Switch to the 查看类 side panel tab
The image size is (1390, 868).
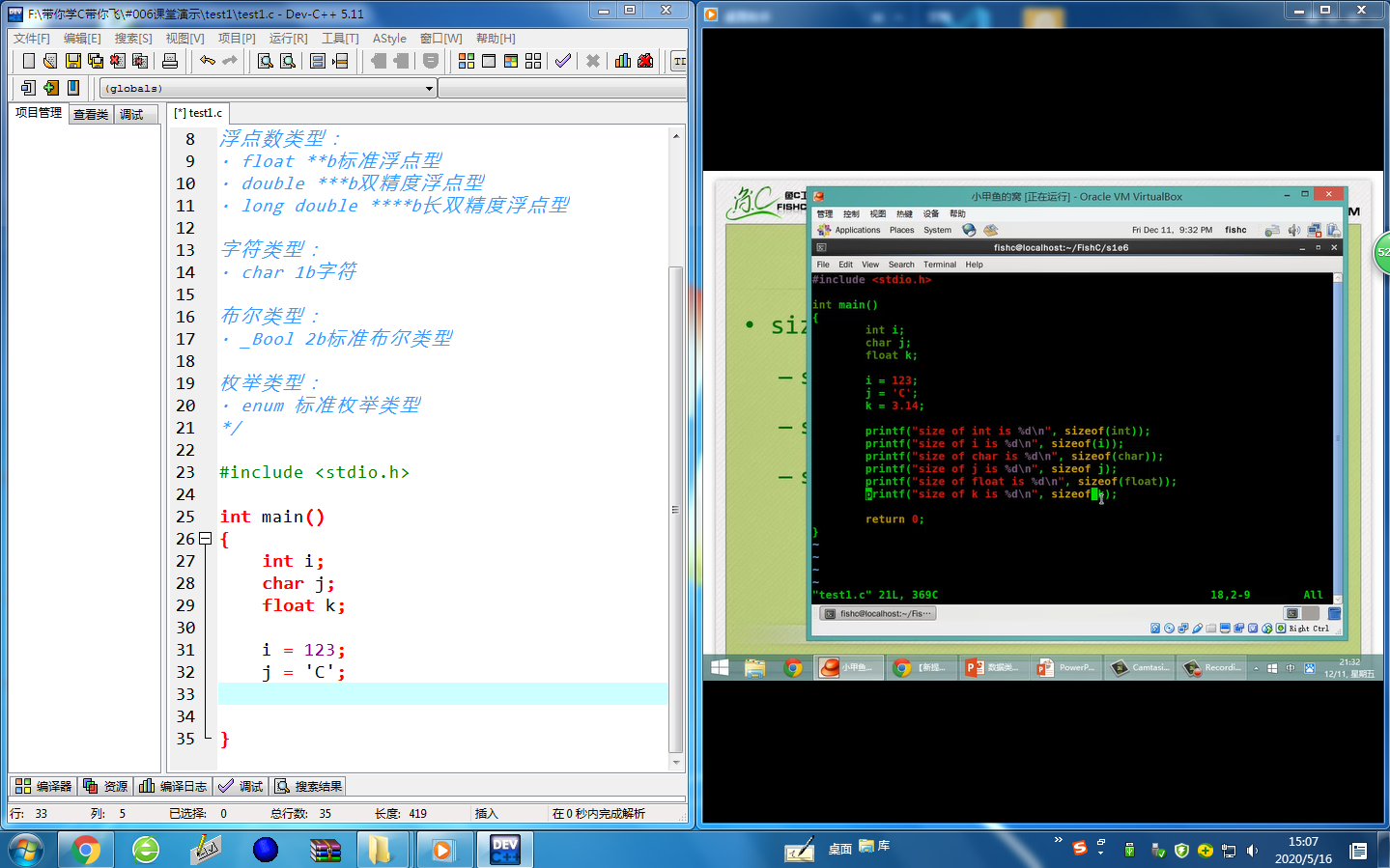[x=91, y=114]
